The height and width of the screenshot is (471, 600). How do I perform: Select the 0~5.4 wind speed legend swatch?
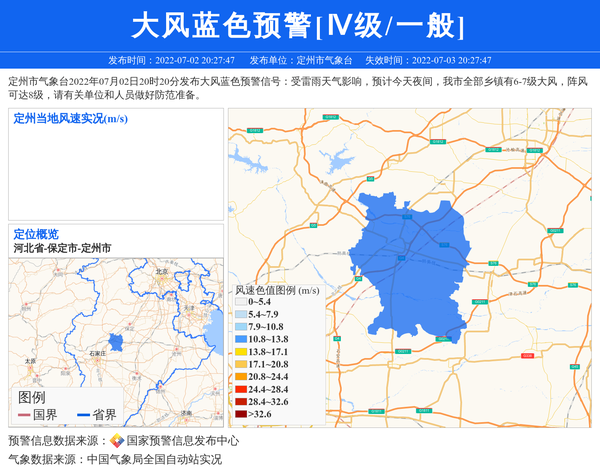[x=240, y=301]
